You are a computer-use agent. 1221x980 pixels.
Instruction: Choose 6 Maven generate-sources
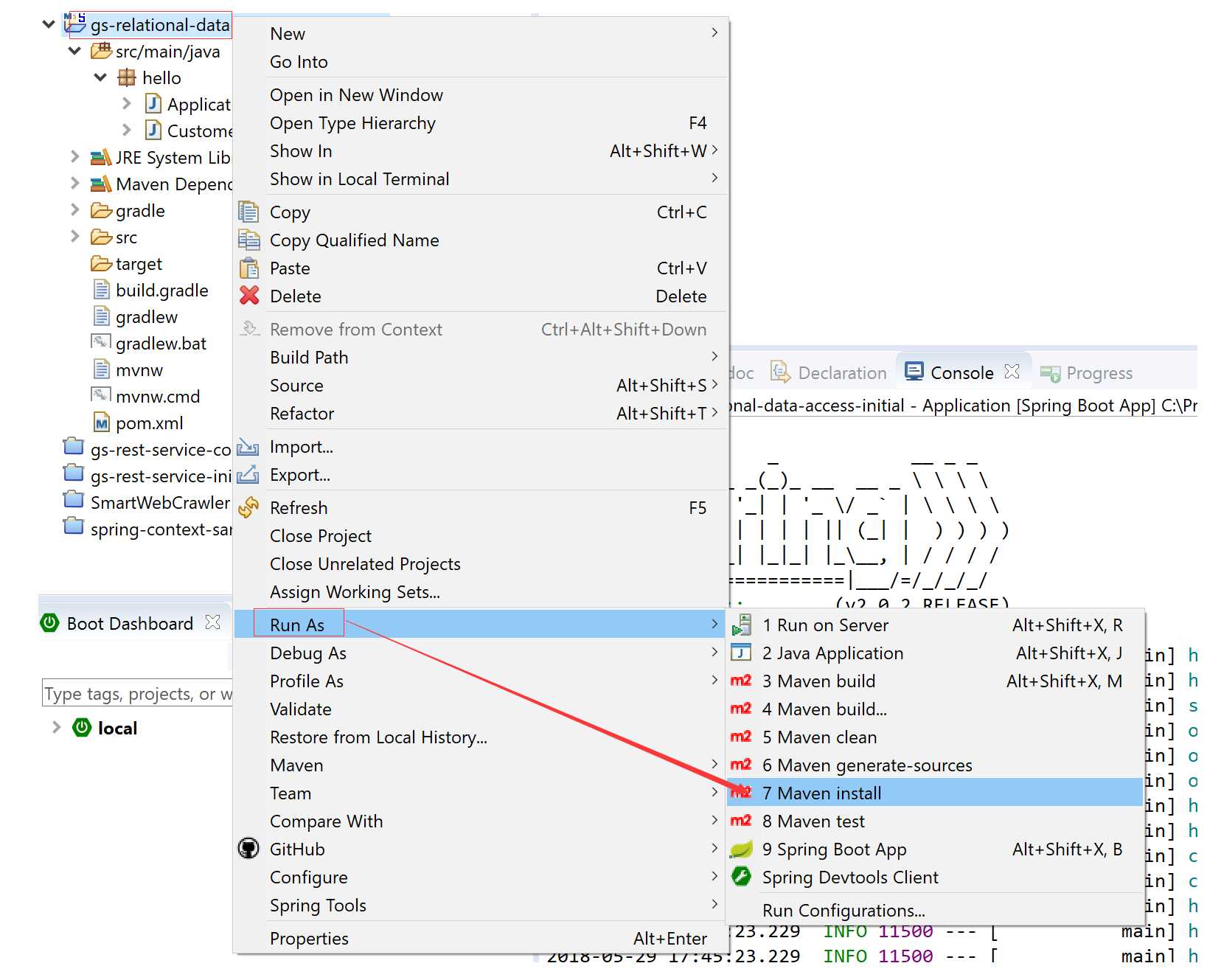point(935,765)
